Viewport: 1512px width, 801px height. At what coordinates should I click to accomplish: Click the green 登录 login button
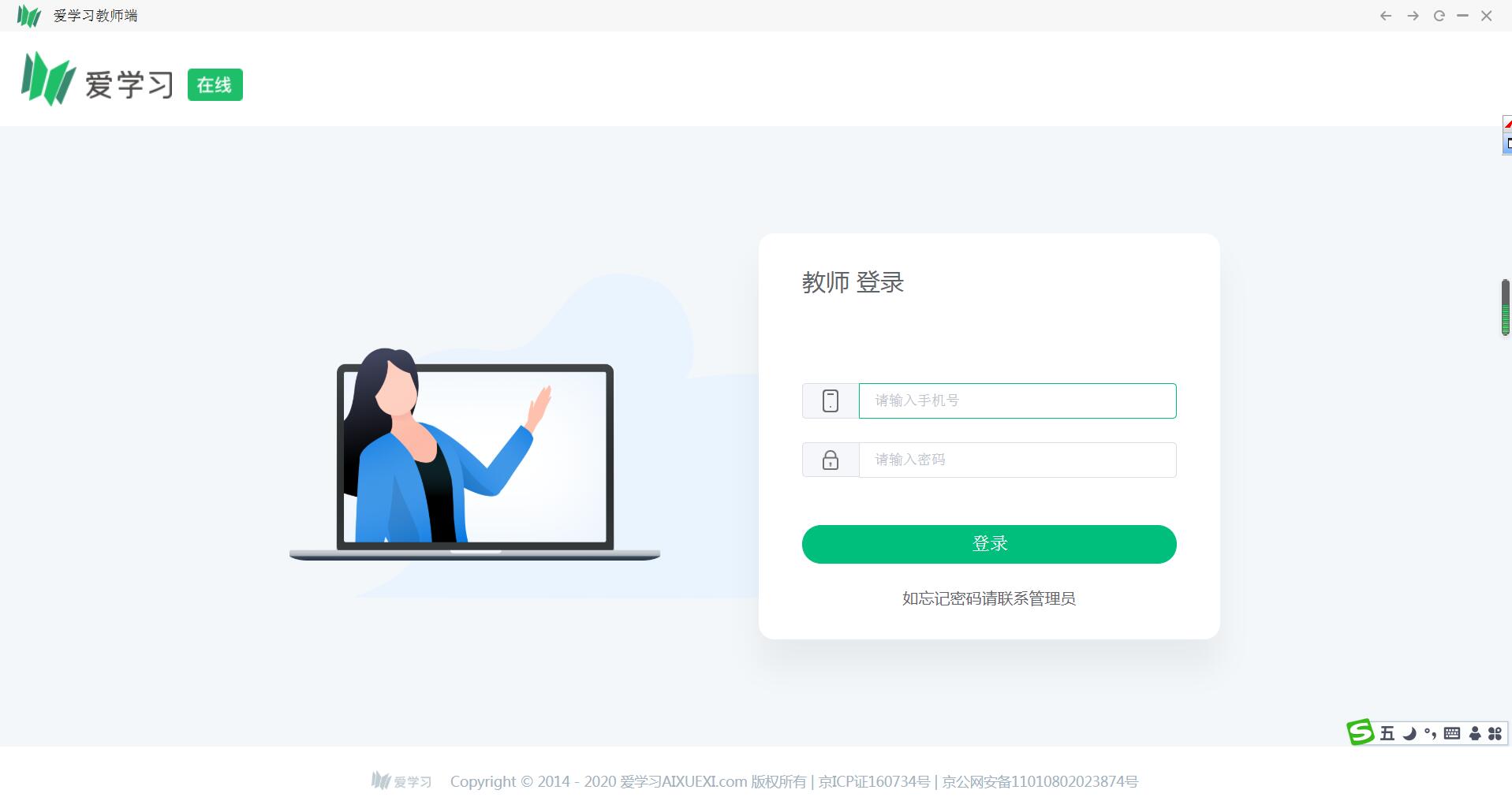[989, 544]
